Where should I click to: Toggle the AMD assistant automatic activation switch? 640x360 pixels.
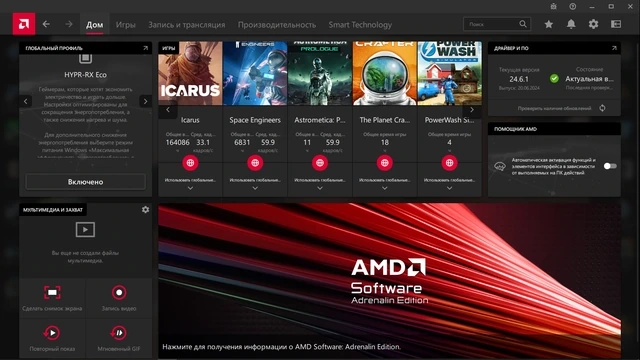pyautogui.click(x=610, y=166)
